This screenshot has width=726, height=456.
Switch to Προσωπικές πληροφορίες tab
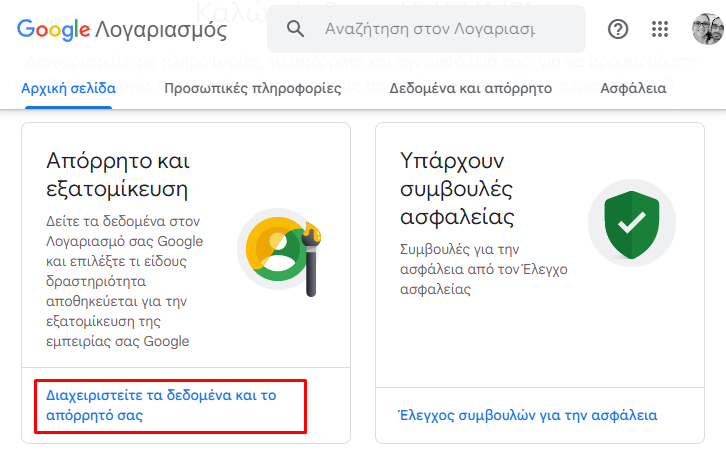tap(253, 88)
